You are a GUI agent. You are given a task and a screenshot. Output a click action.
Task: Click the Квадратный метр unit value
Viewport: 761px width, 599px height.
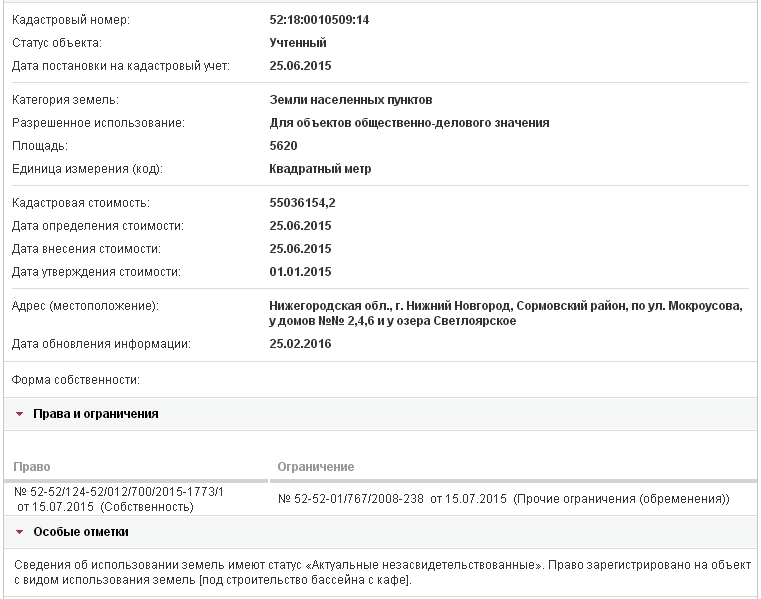[320, 169]
